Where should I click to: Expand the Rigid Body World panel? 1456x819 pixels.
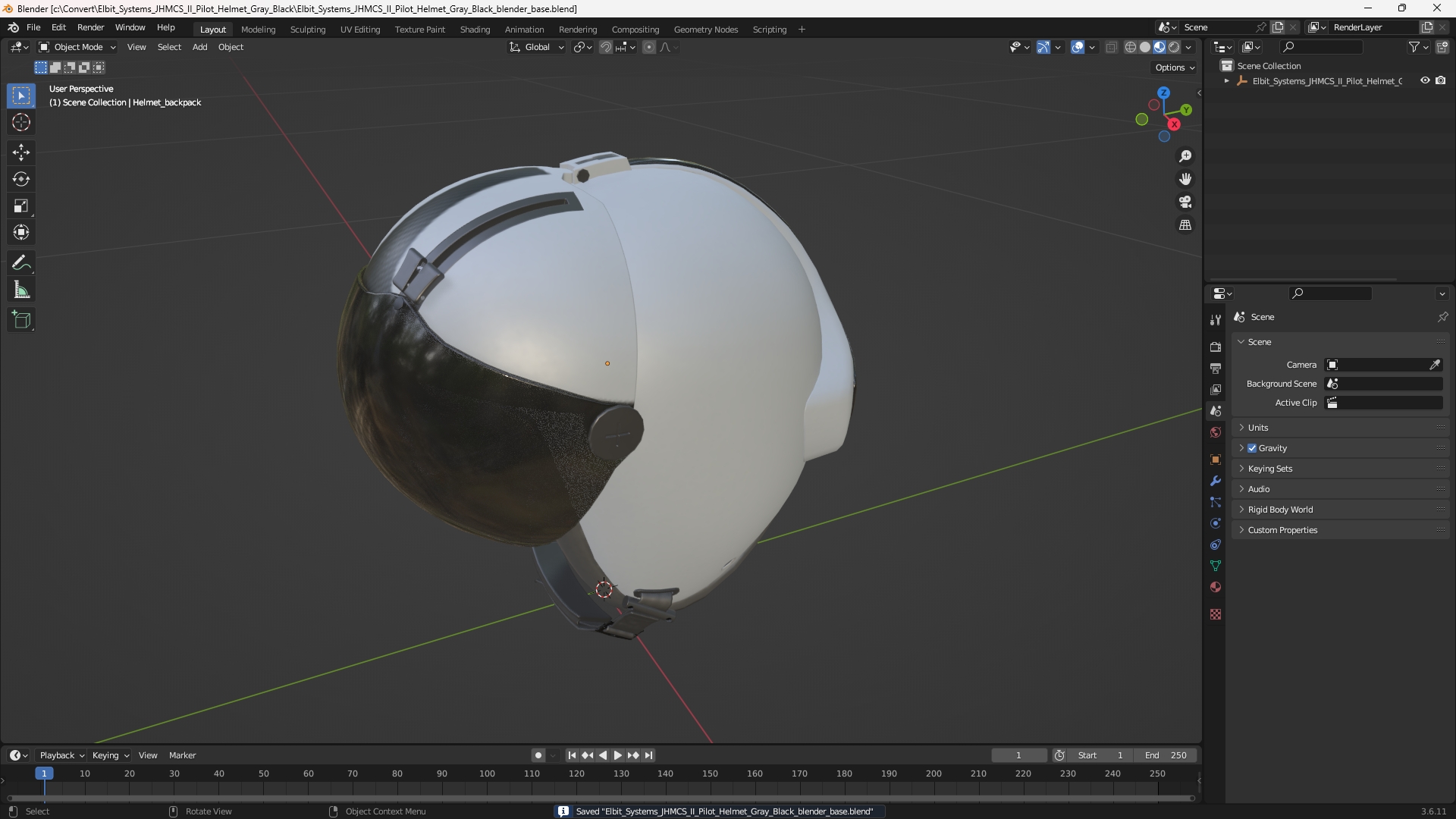click(x=1340, y=510)
